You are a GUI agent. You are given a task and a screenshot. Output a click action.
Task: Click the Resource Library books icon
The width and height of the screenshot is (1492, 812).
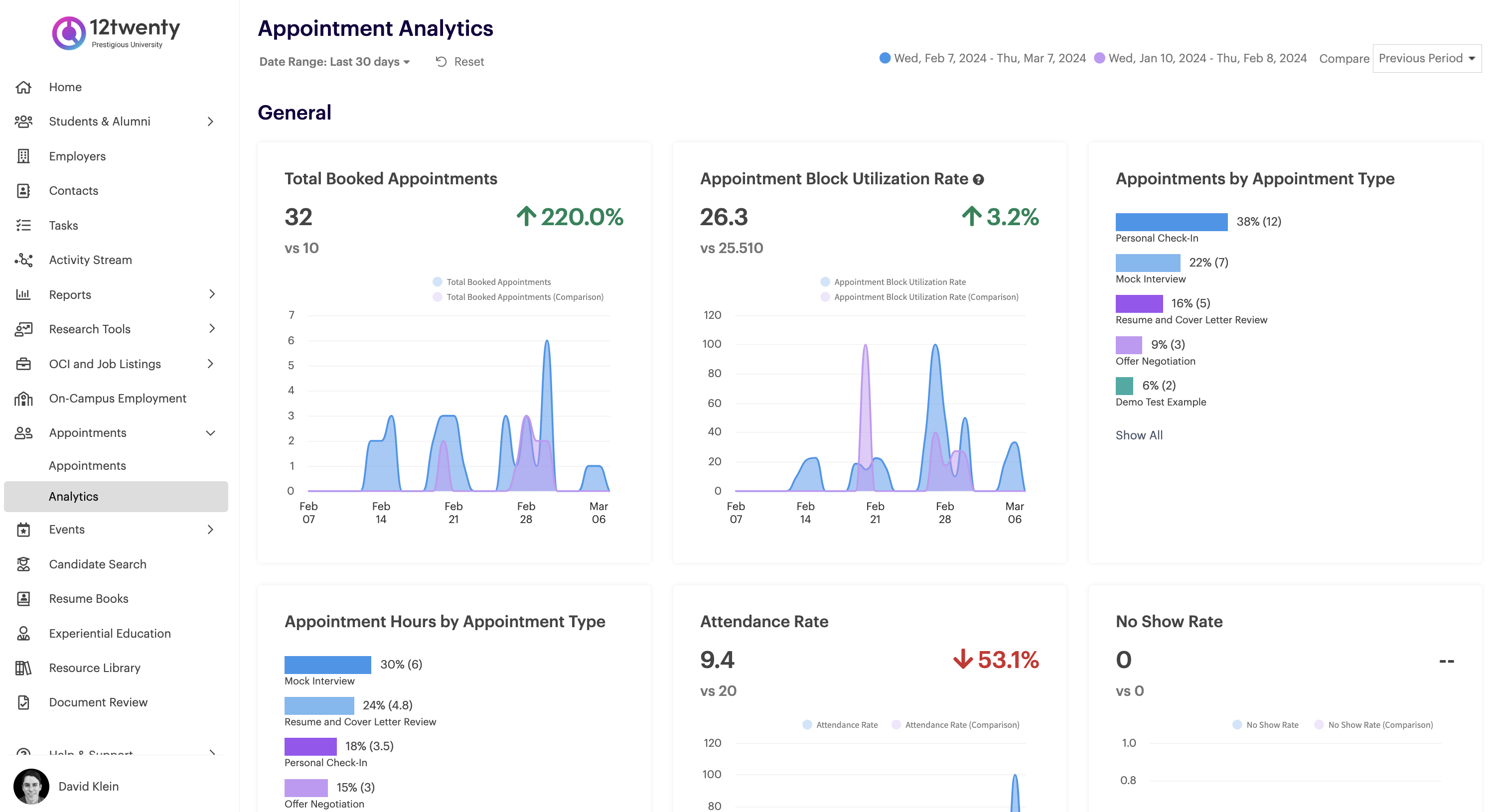point(23,668)
